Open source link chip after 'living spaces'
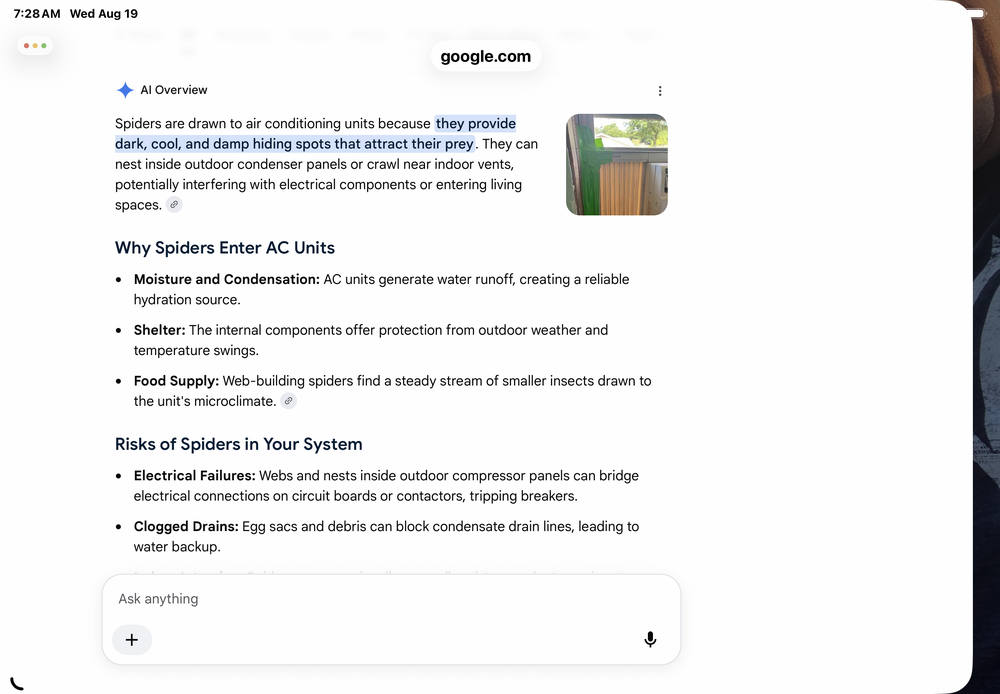This screenshot has width=1000, height=694. tap(174, 205)
